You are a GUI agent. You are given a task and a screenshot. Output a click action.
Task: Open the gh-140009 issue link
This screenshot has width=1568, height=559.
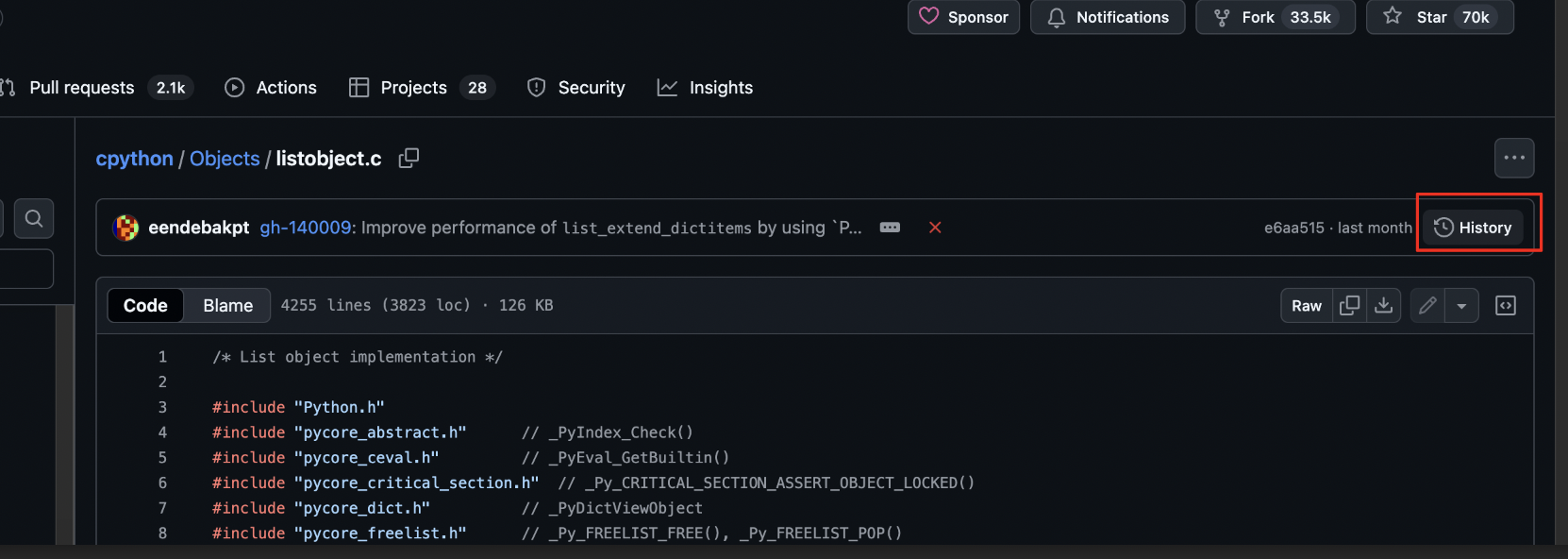click(x=306, y=228)
